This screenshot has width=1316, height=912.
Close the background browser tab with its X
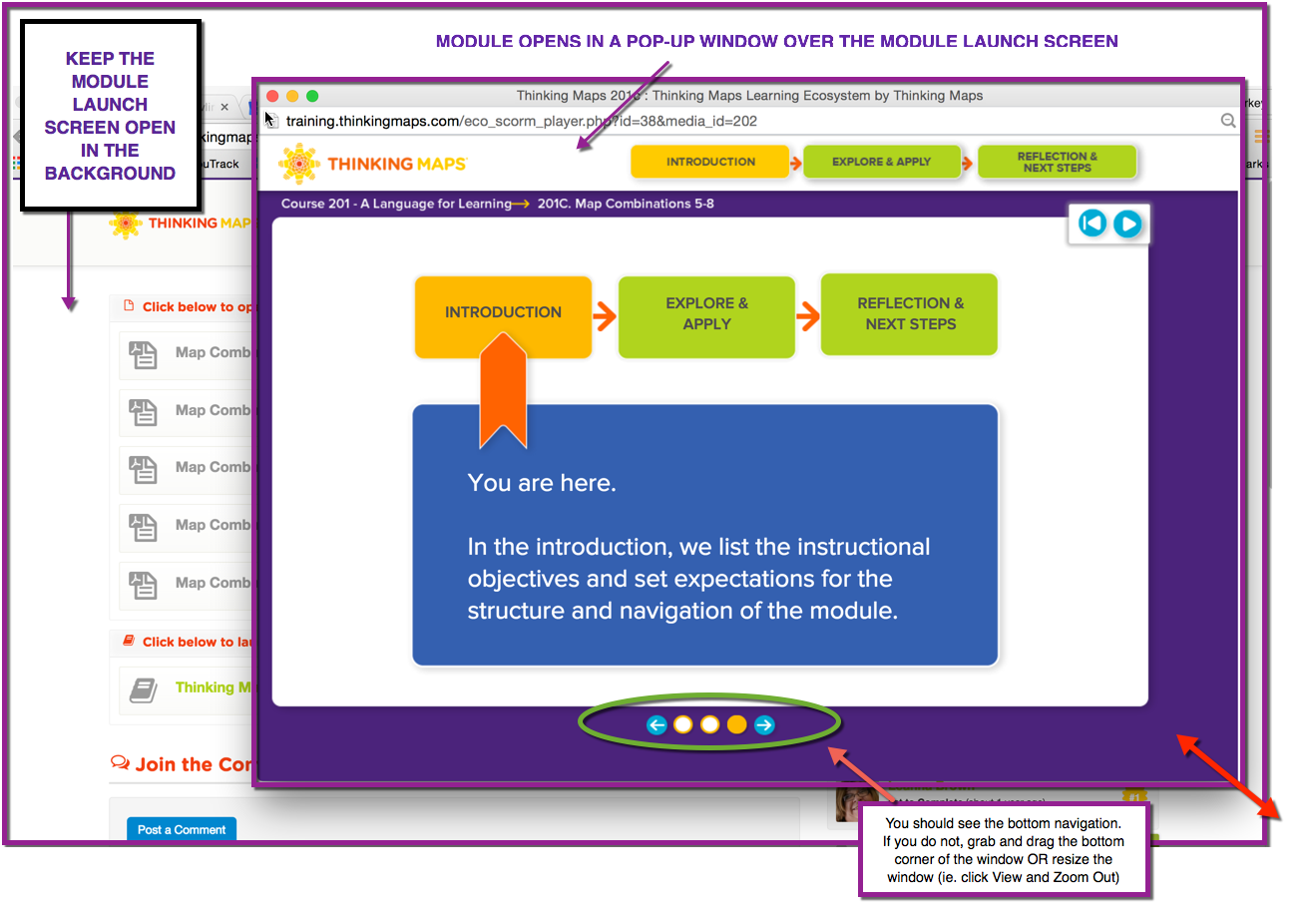click(224, 107)
